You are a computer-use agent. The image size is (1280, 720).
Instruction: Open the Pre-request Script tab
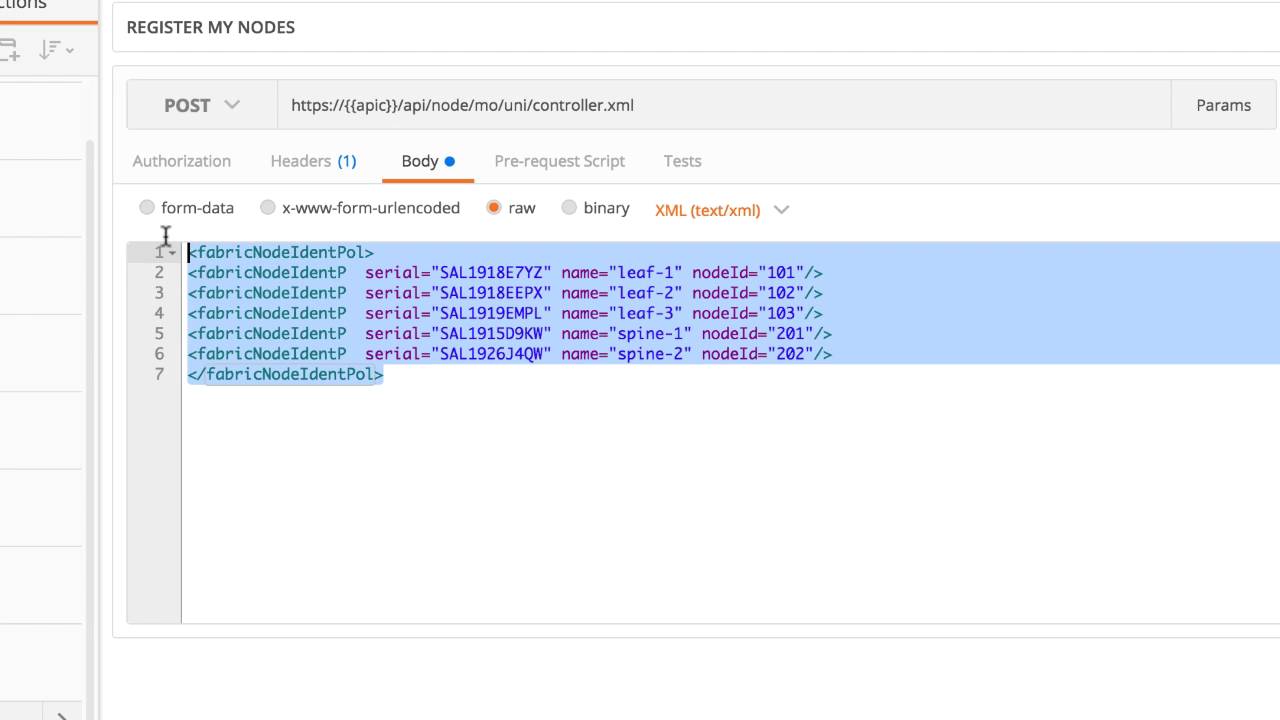point(559,161)
